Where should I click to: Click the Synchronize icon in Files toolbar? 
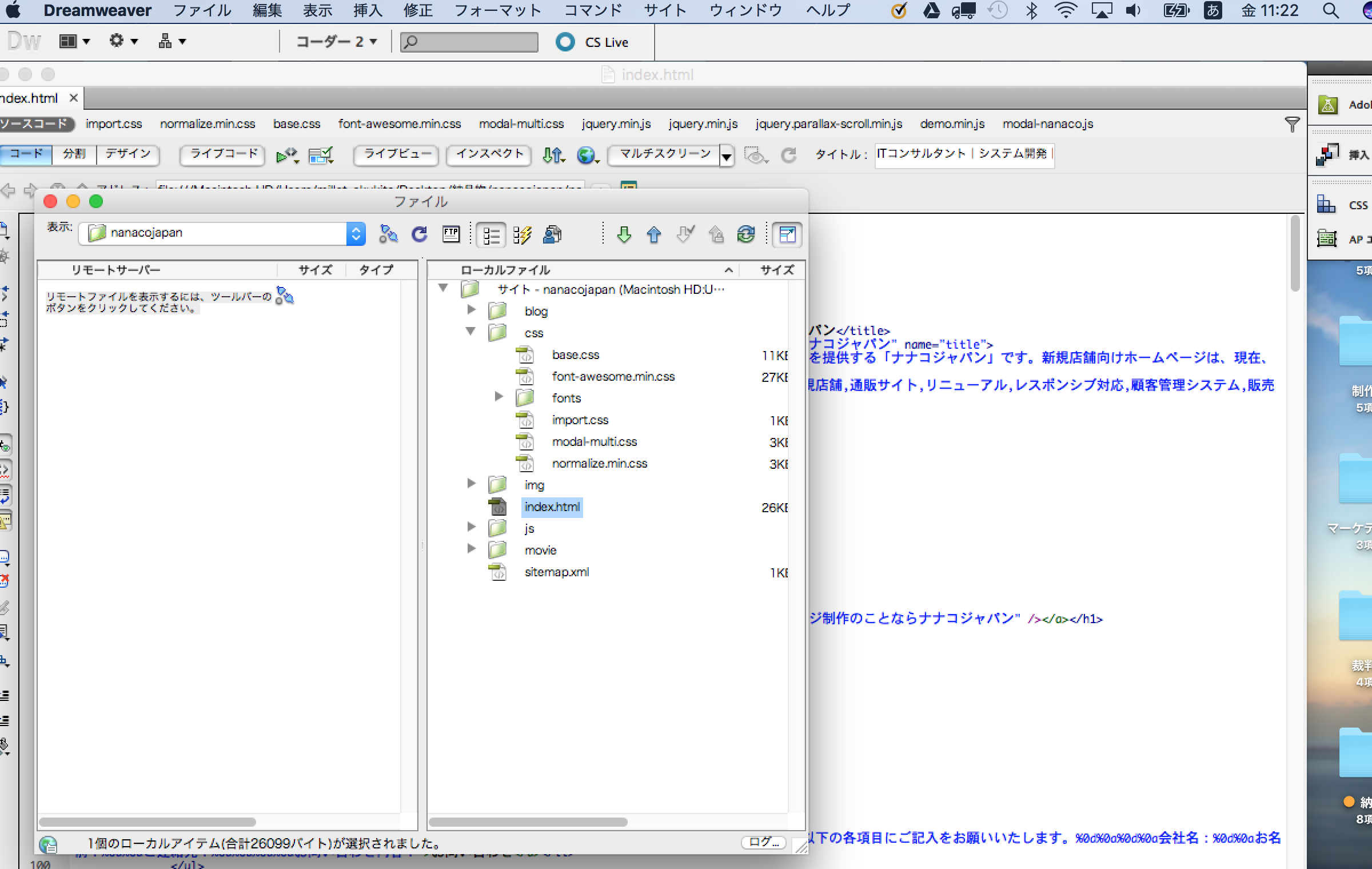click(x=746, y=234)
